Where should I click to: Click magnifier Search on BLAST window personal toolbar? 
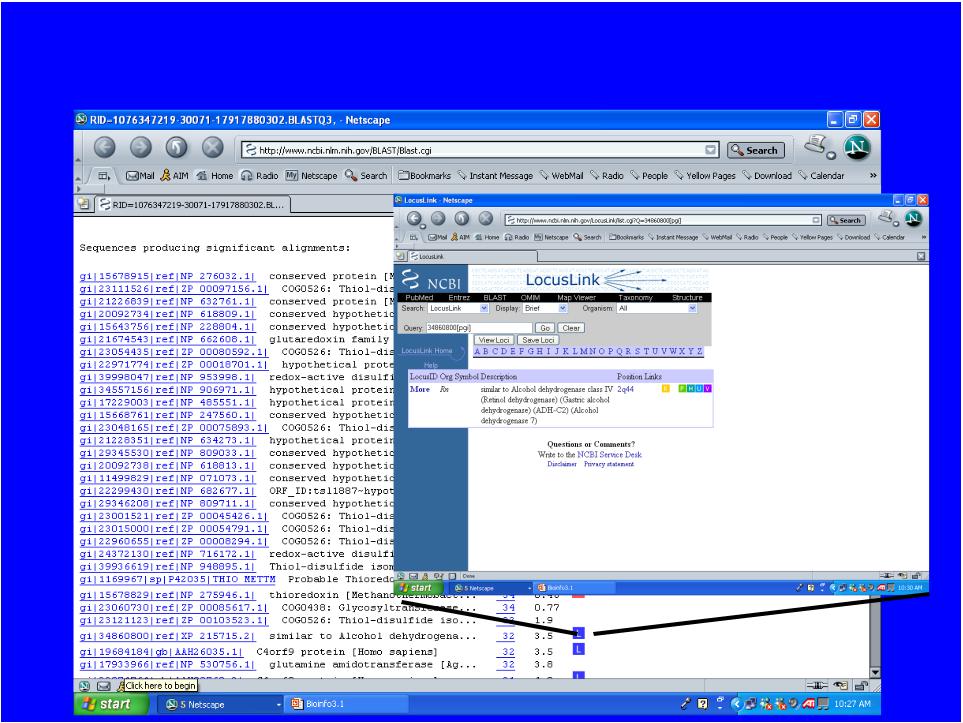point(366,176)
